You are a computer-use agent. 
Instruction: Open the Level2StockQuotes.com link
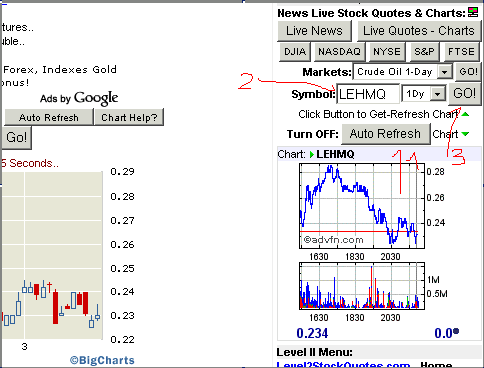coord(343,365)
